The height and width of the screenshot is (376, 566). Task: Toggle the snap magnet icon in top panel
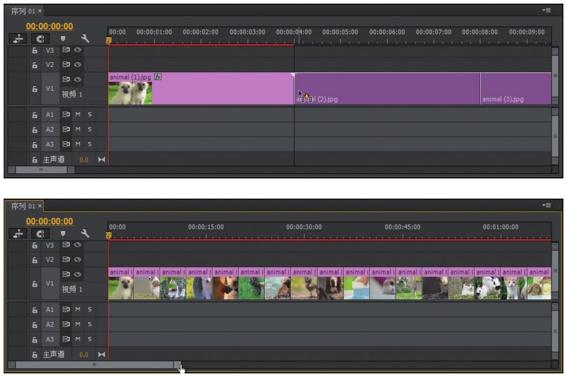[40, 39]
